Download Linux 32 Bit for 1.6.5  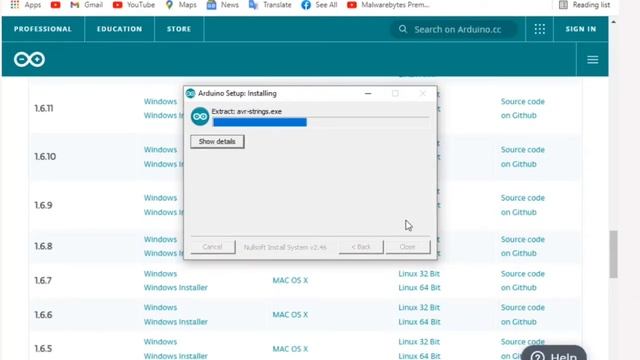(419, 342)
